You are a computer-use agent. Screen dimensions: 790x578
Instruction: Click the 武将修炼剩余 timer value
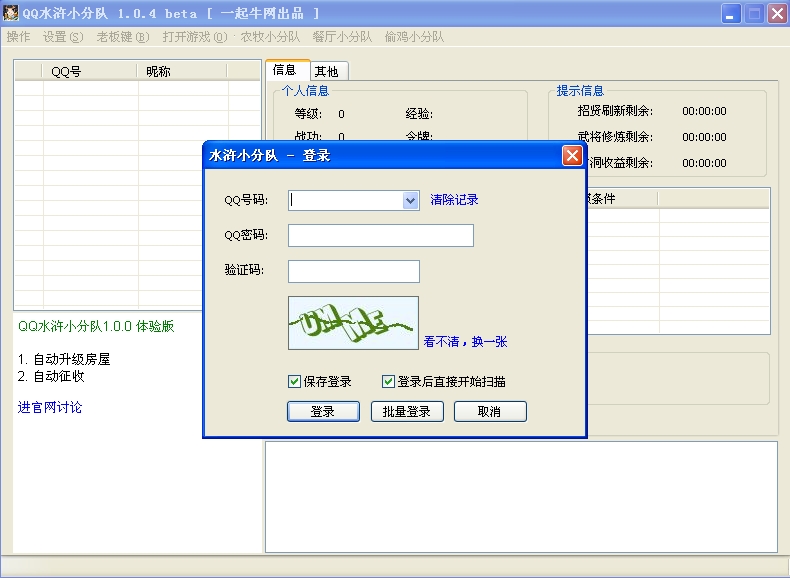click(x=704, y=137)
